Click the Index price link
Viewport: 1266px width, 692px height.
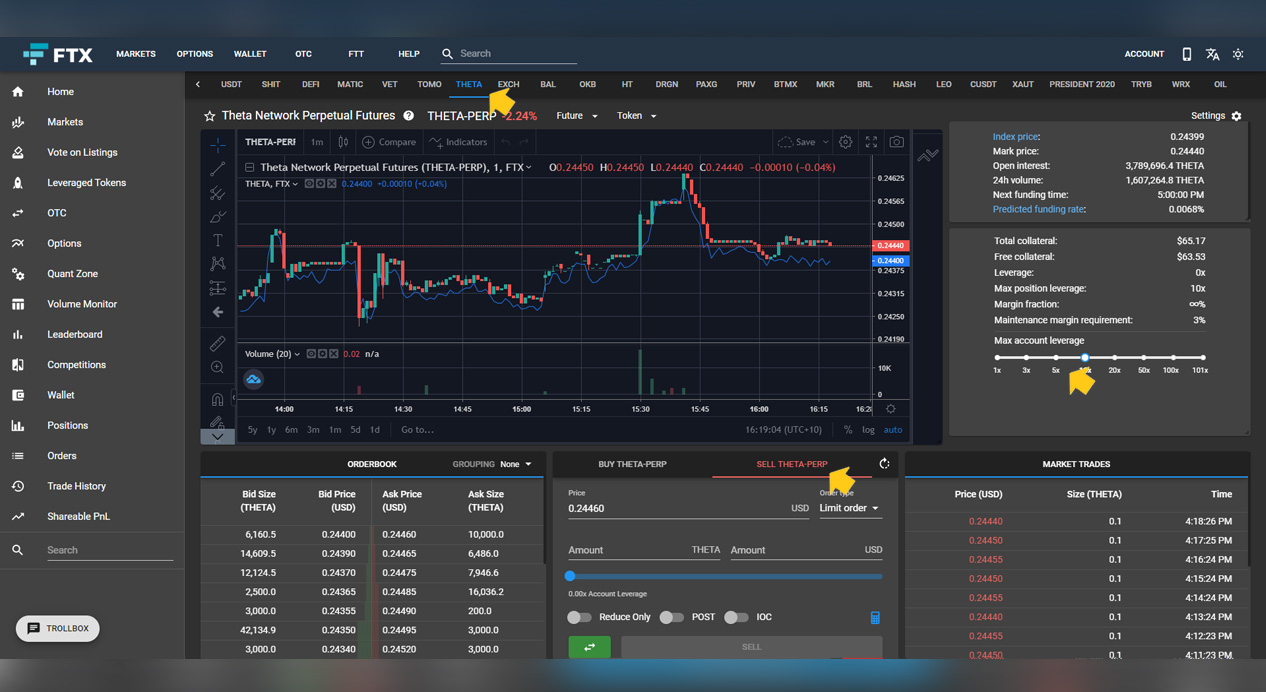(x=1016, y=137)
